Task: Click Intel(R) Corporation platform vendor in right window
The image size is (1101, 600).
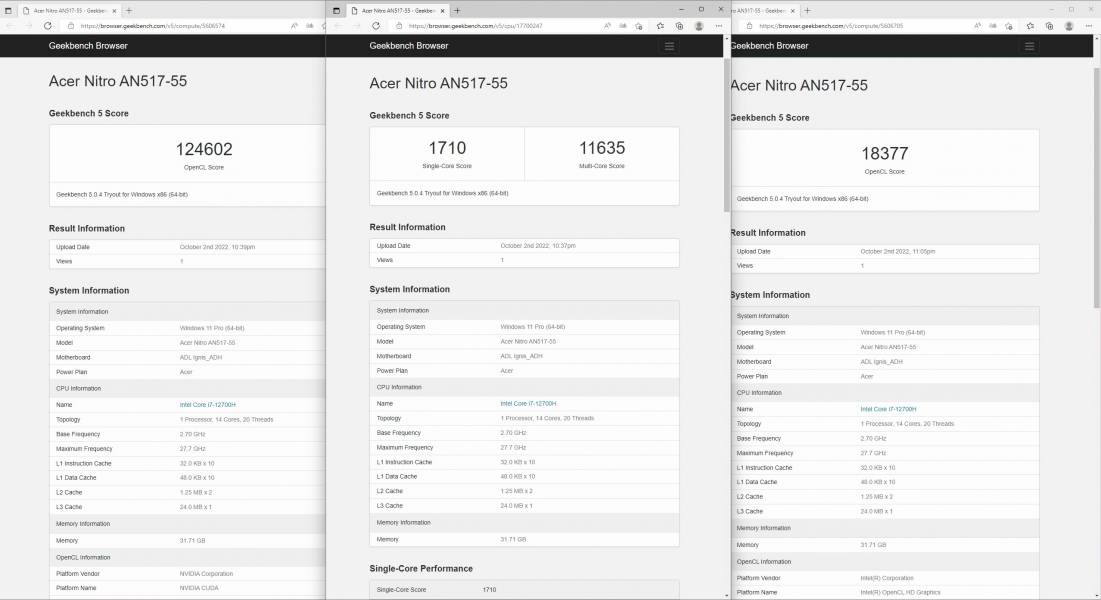Action: point(887,578)
